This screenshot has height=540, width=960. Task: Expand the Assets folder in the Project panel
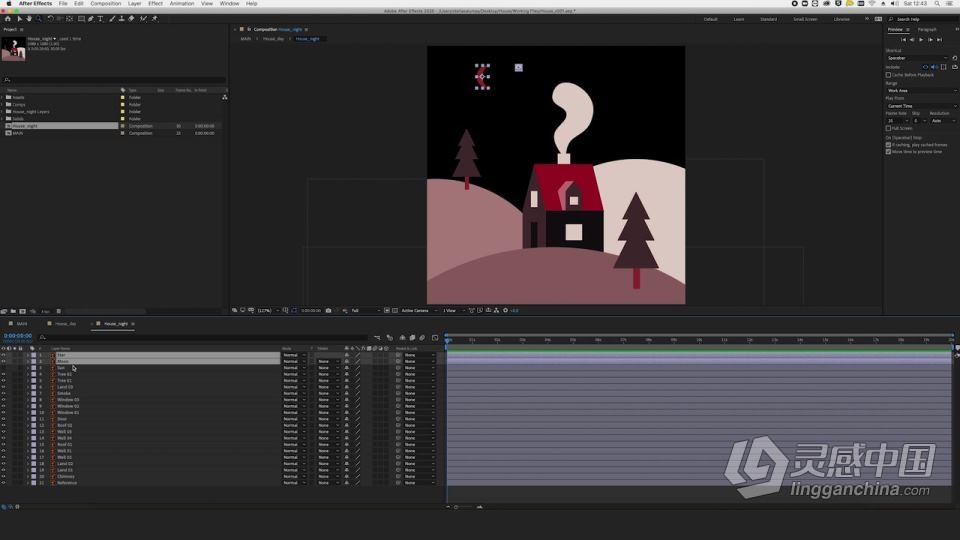pos(2,97)
